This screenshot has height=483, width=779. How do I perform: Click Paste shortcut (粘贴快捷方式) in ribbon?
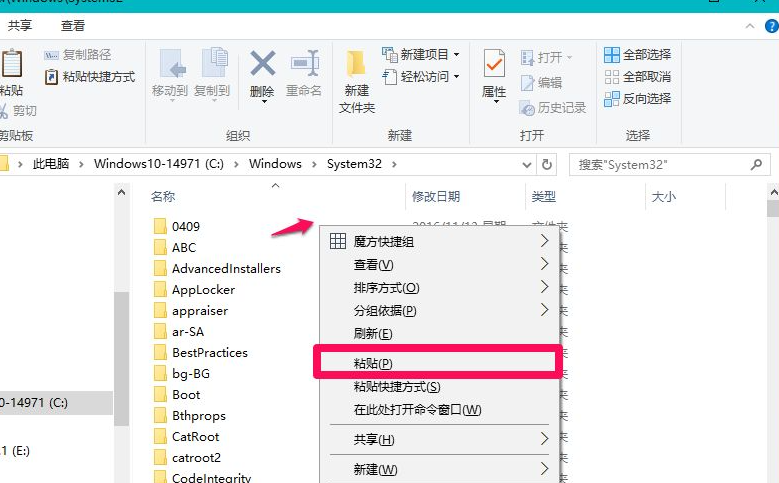pyautogui.click(x=90, y=77)
